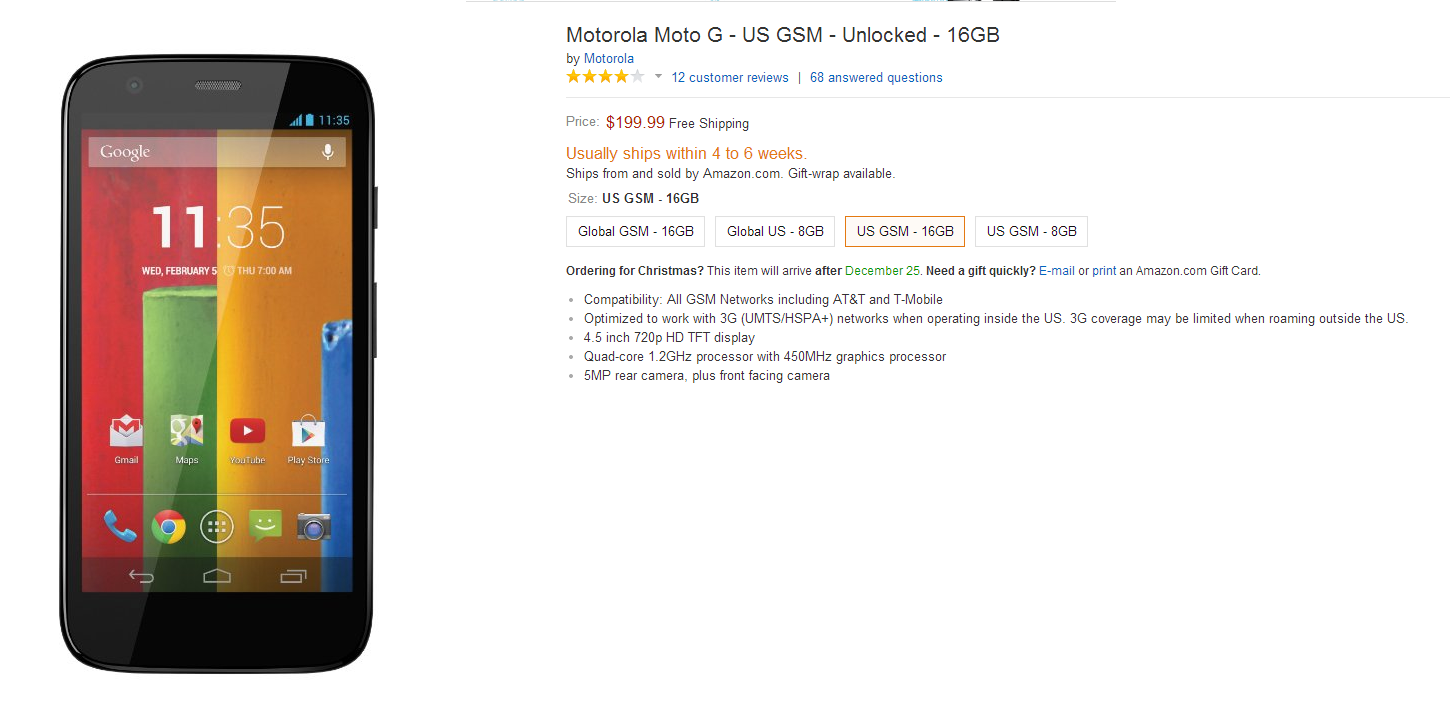Screen dimensions: 1450x706
Task: Click the E-mail gift card link
Action: click(x=1057, y=271)
